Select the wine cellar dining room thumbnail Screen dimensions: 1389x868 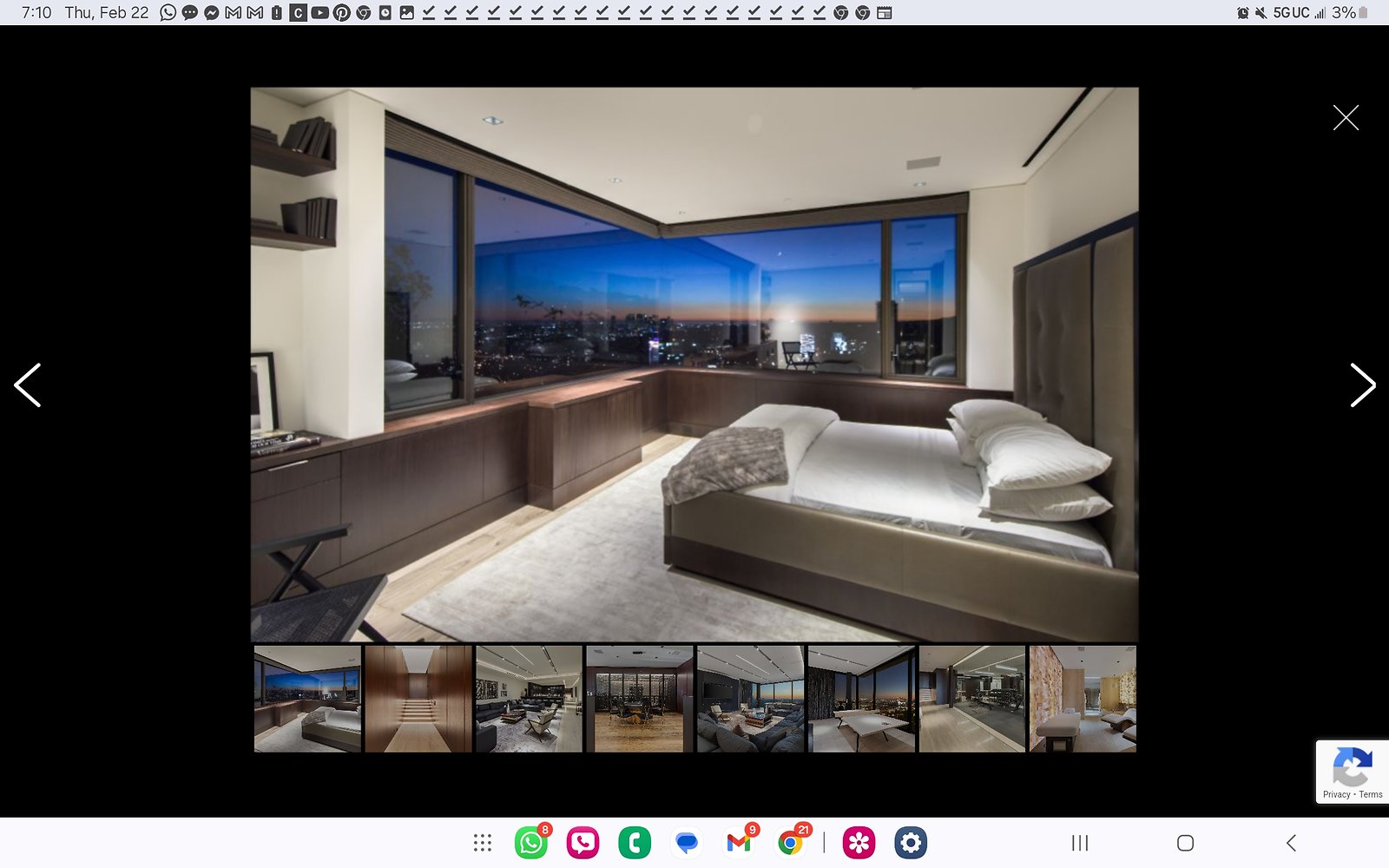(640, 699)
